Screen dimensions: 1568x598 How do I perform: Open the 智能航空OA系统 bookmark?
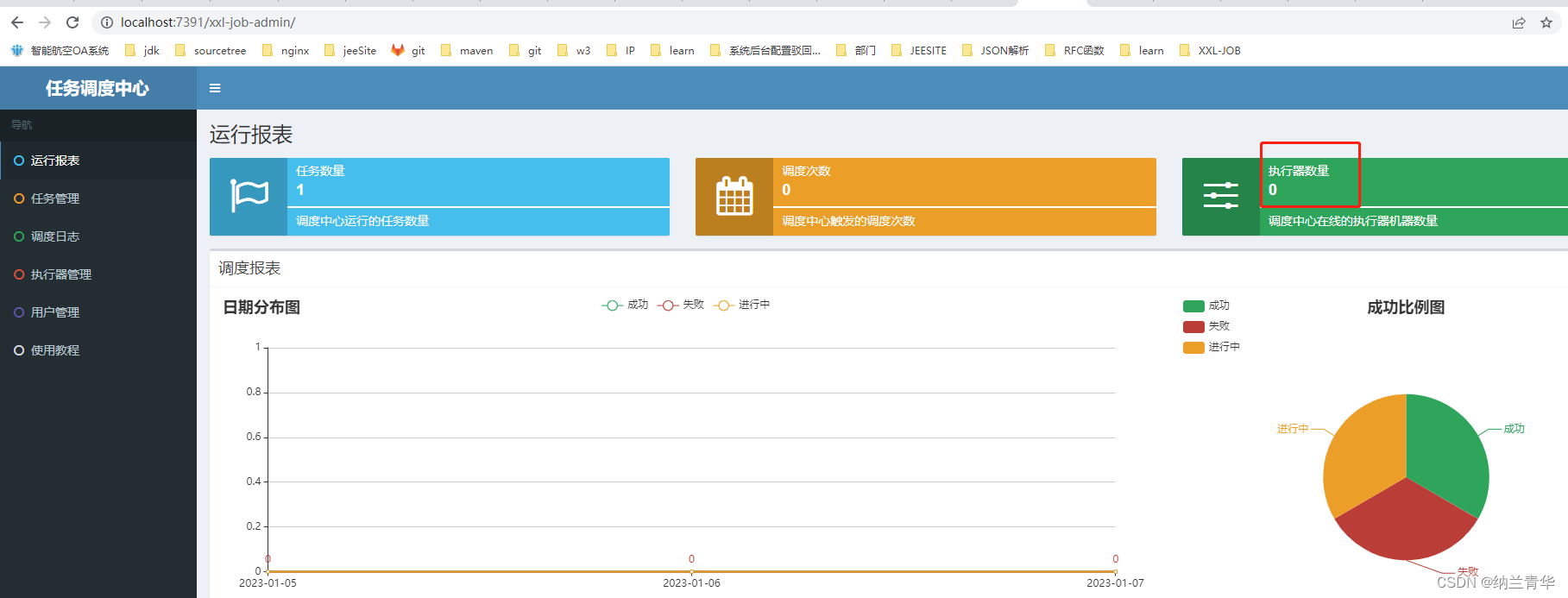pos(60,50)
